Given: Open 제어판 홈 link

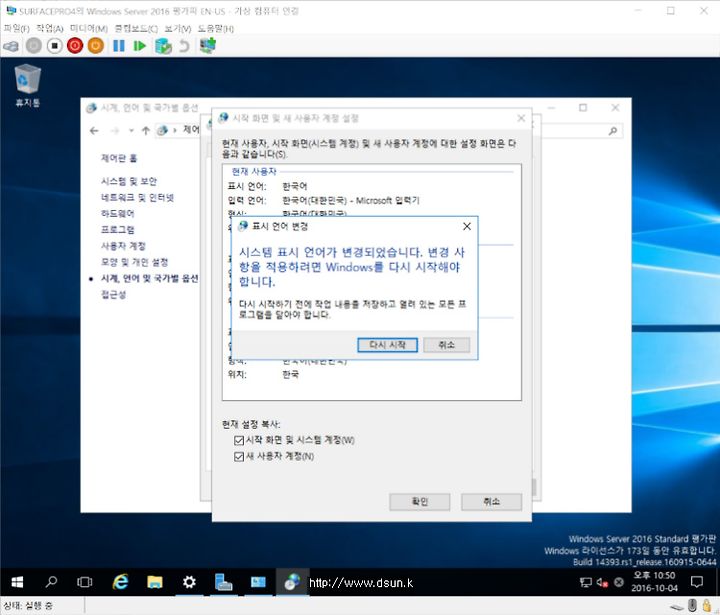Looking at the screenshot, I should [119, 158].
